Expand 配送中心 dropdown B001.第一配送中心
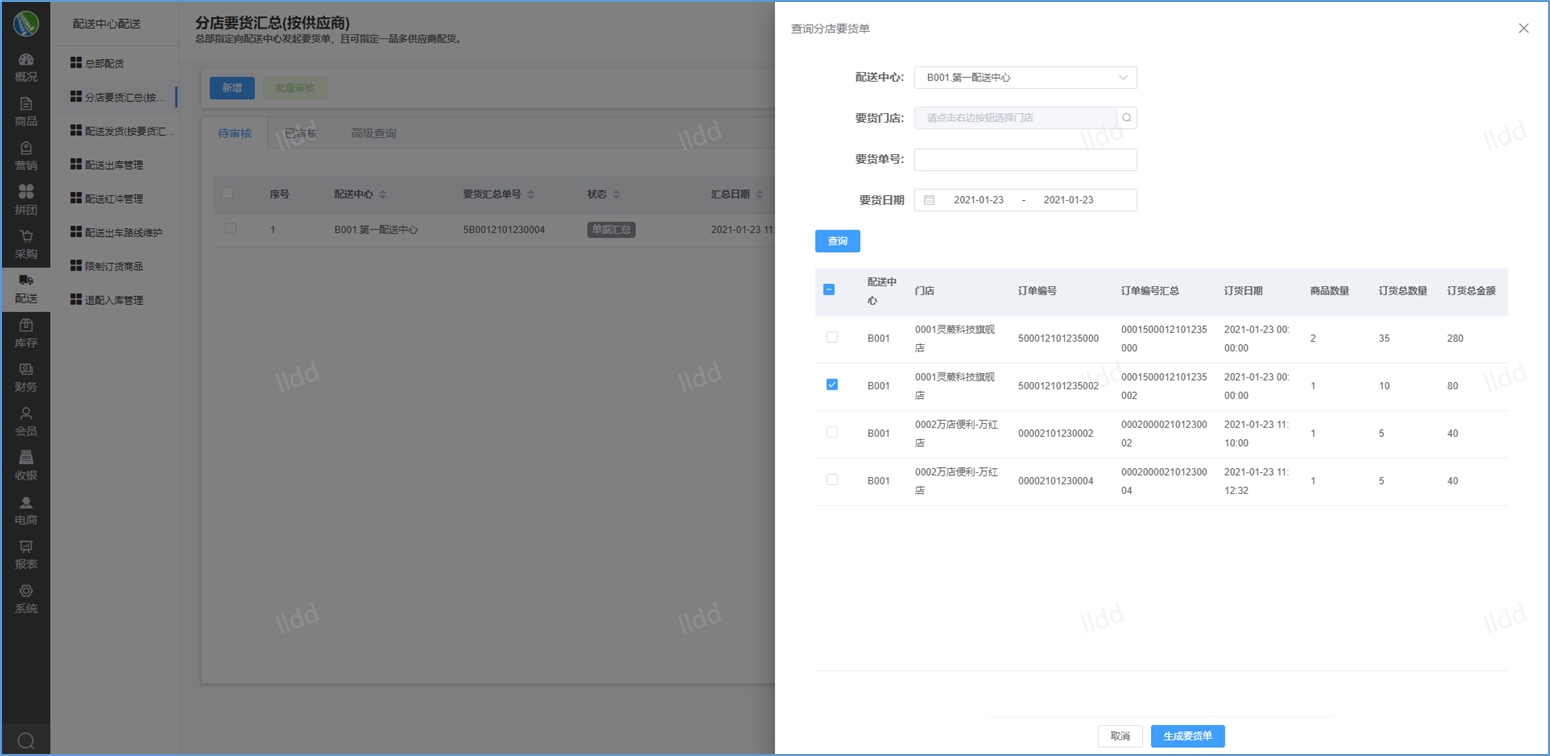This screenshot has height=756, width=1550. tap(1025, 78)
